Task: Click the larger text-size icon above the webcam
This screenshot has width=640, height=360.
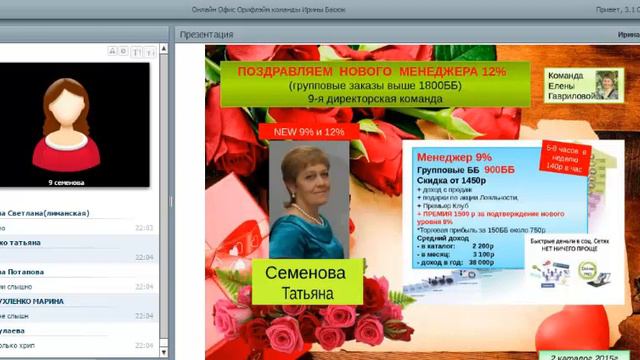Action: [137, 51]
